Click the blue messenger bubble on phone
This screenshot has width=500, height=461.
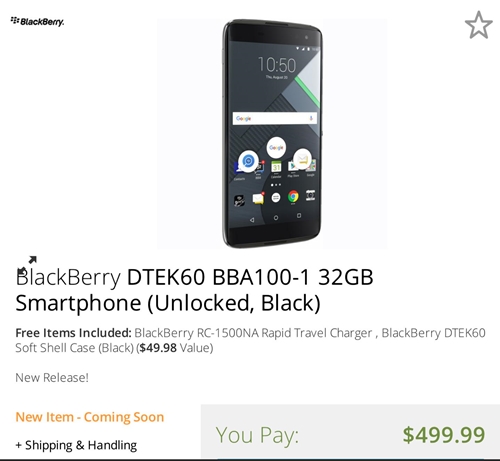point(248,161)
